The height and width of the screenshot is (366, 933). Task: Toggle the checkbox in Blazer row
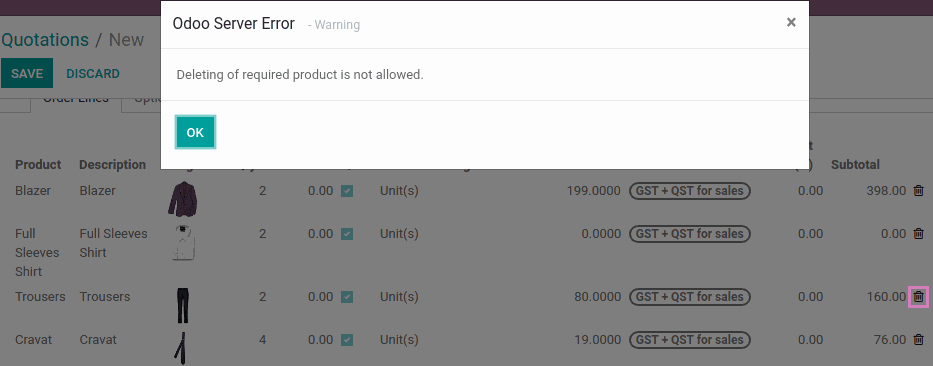point(347,191)
